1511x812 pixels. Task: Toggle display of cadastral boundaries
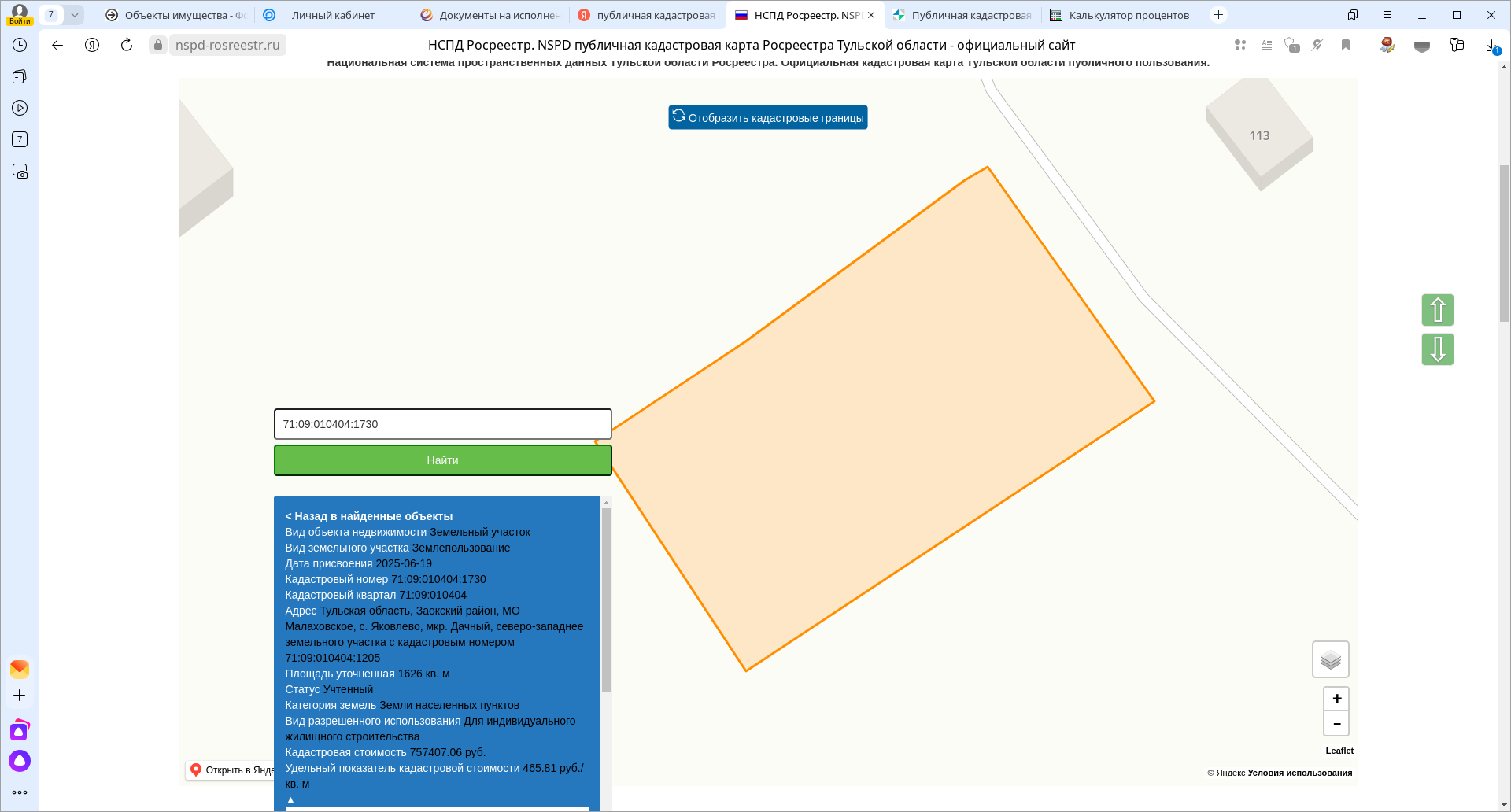pyautogui.click(x=767, y=117)
